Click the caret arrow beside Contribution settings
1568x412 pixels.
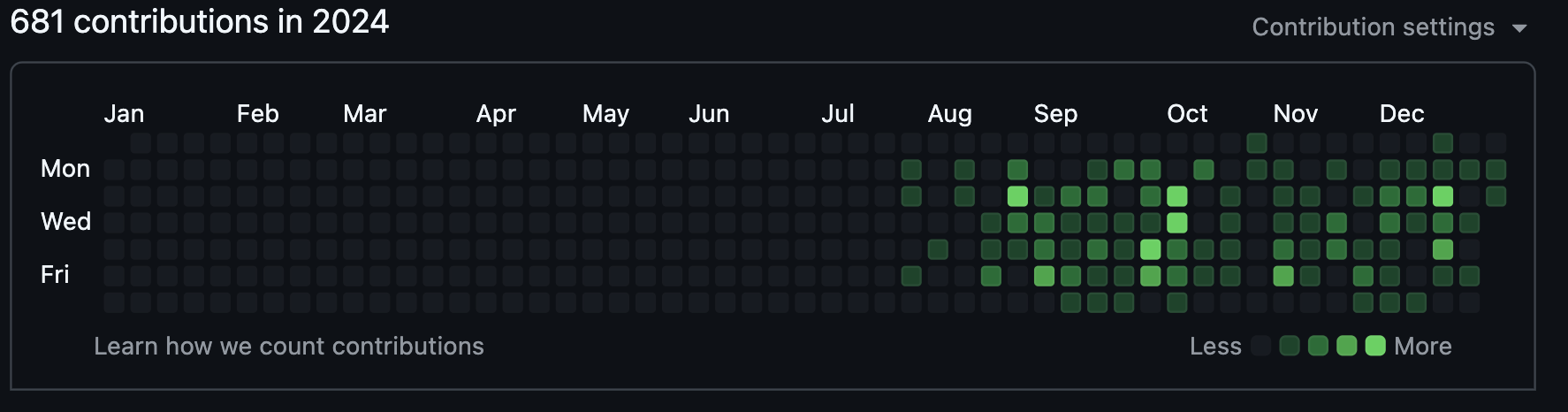[x=1519, y=28]
